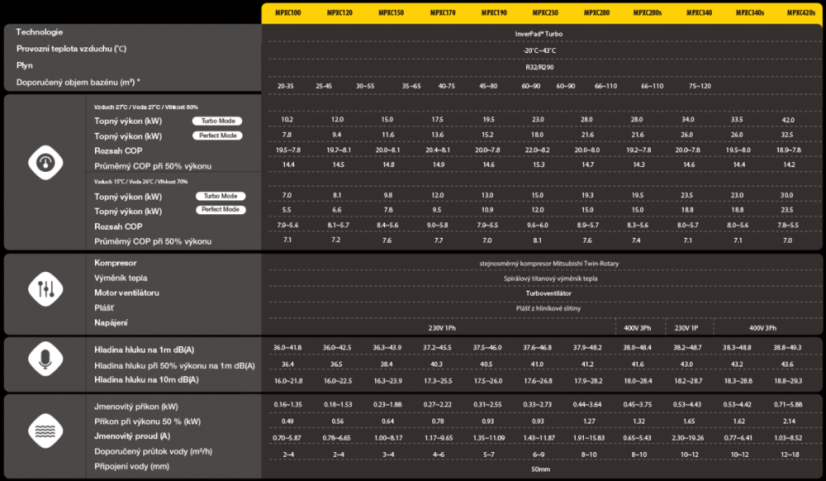Click the MPXC420s column header
826x481 pixels.
tap(801, 13)
